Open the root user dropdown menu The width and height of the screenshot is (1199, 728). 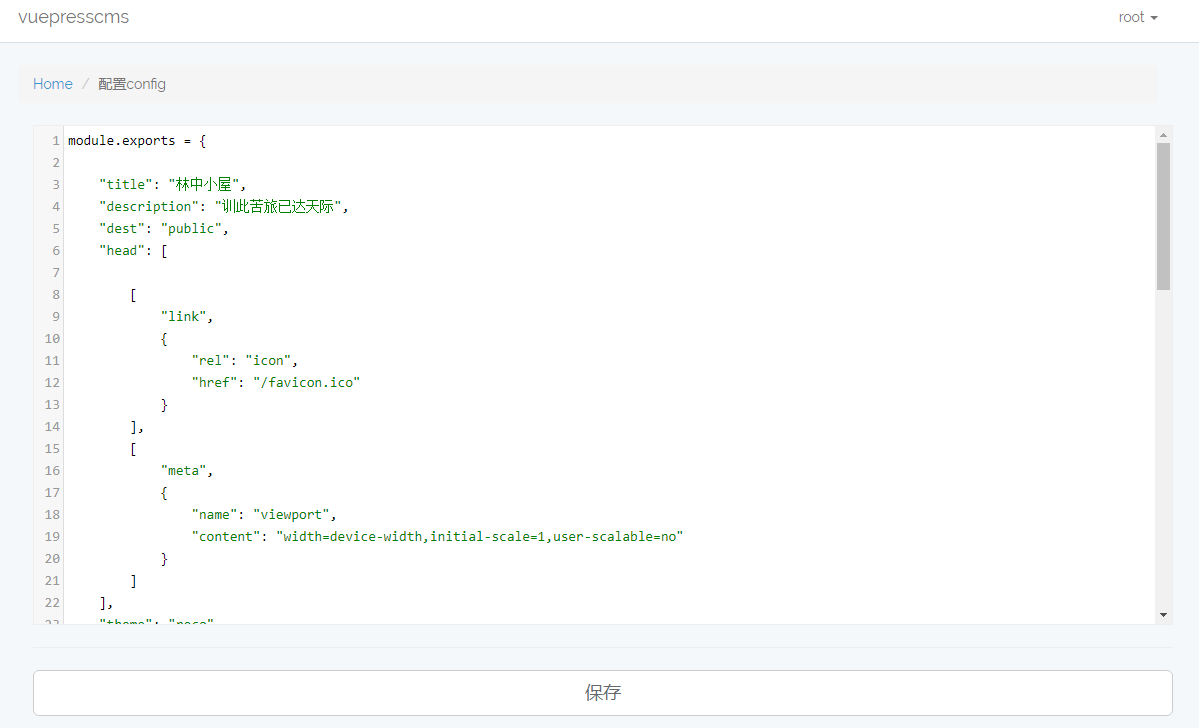[x=1138, y=17]
